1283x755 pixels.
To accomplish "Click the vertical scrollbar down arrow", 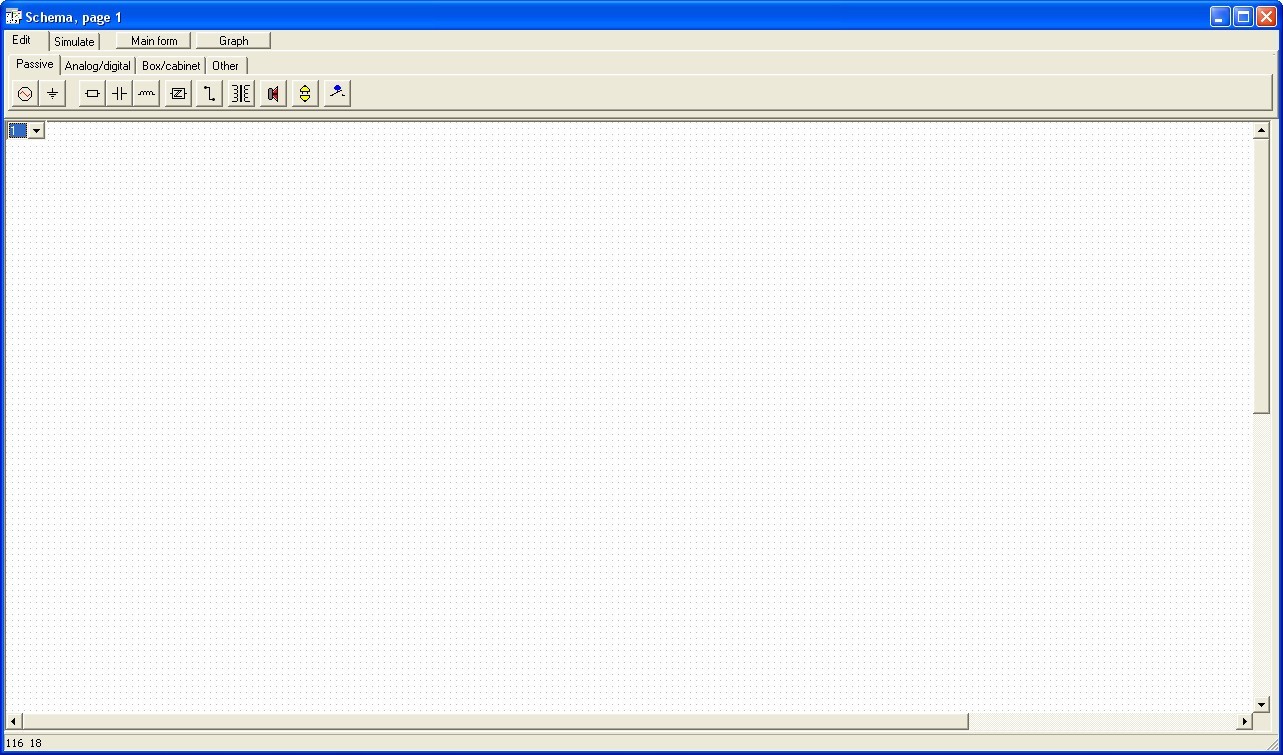I will (x=1261, y=705).
